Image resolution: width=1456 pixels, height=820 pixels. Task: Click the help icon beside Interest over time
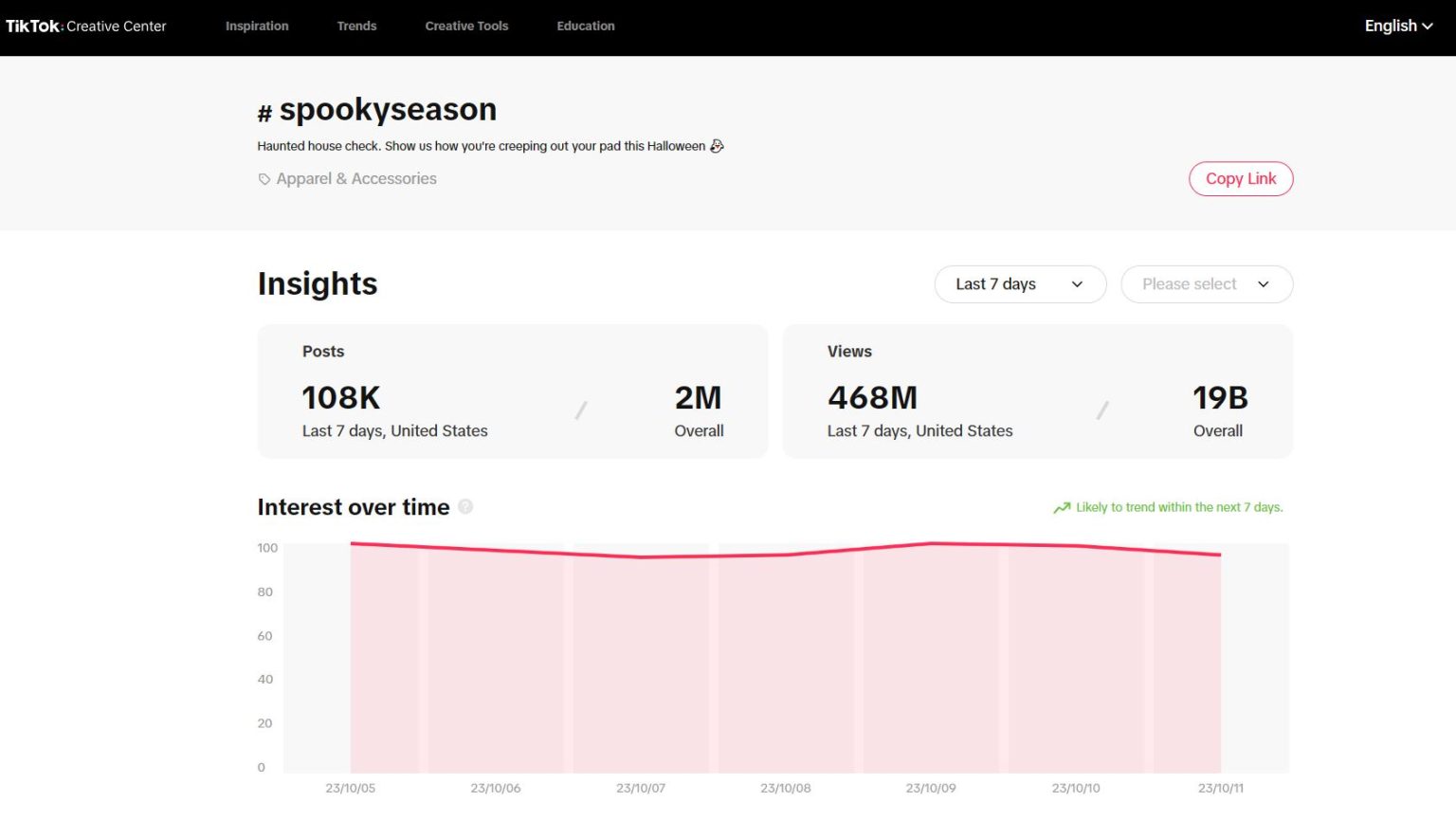click(x=465, y=507)
